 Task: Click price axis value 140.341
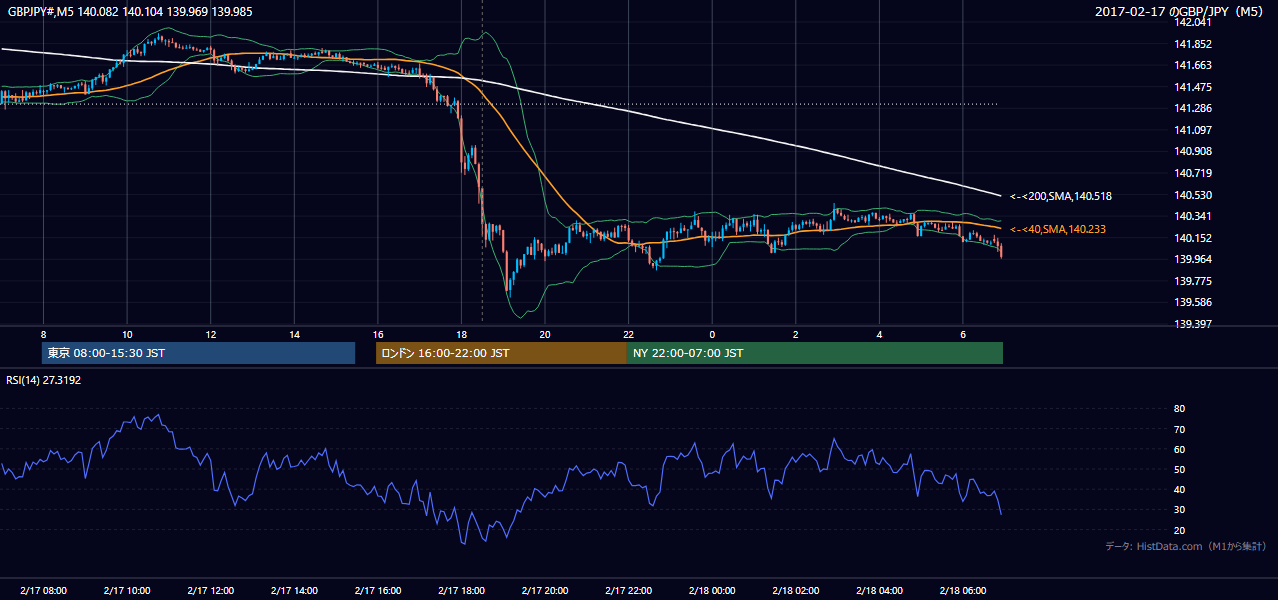click(1192, 216)
